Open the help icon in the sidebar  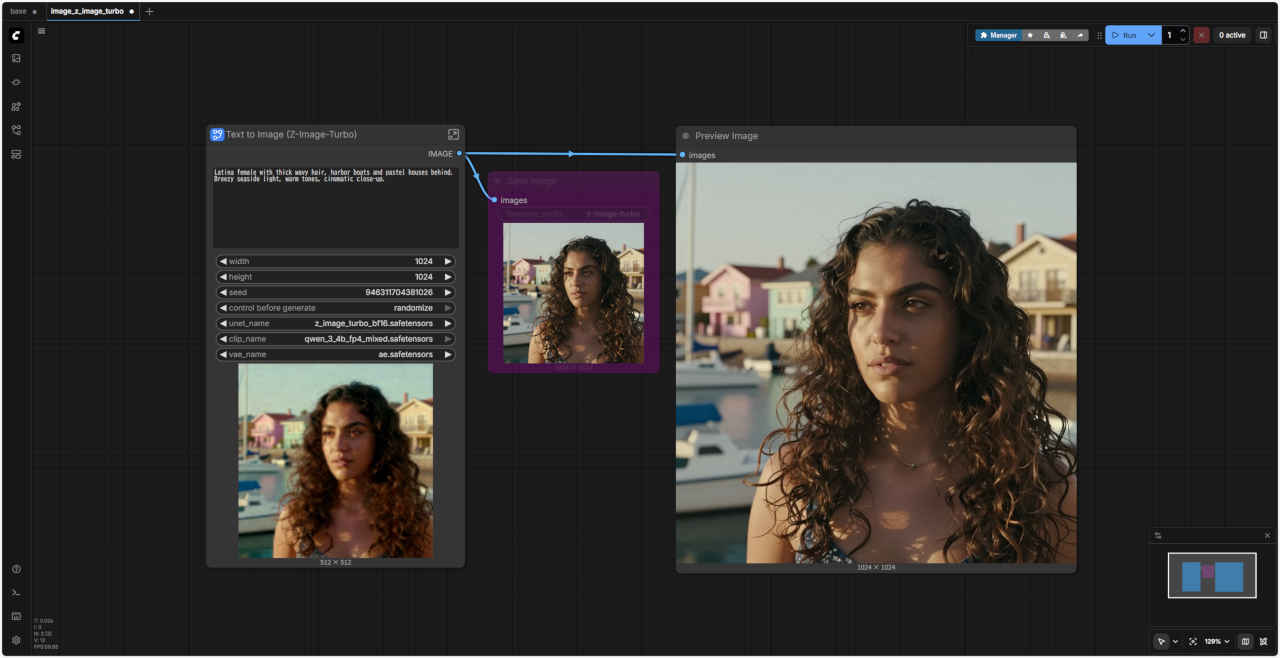[x=16, y=569]
